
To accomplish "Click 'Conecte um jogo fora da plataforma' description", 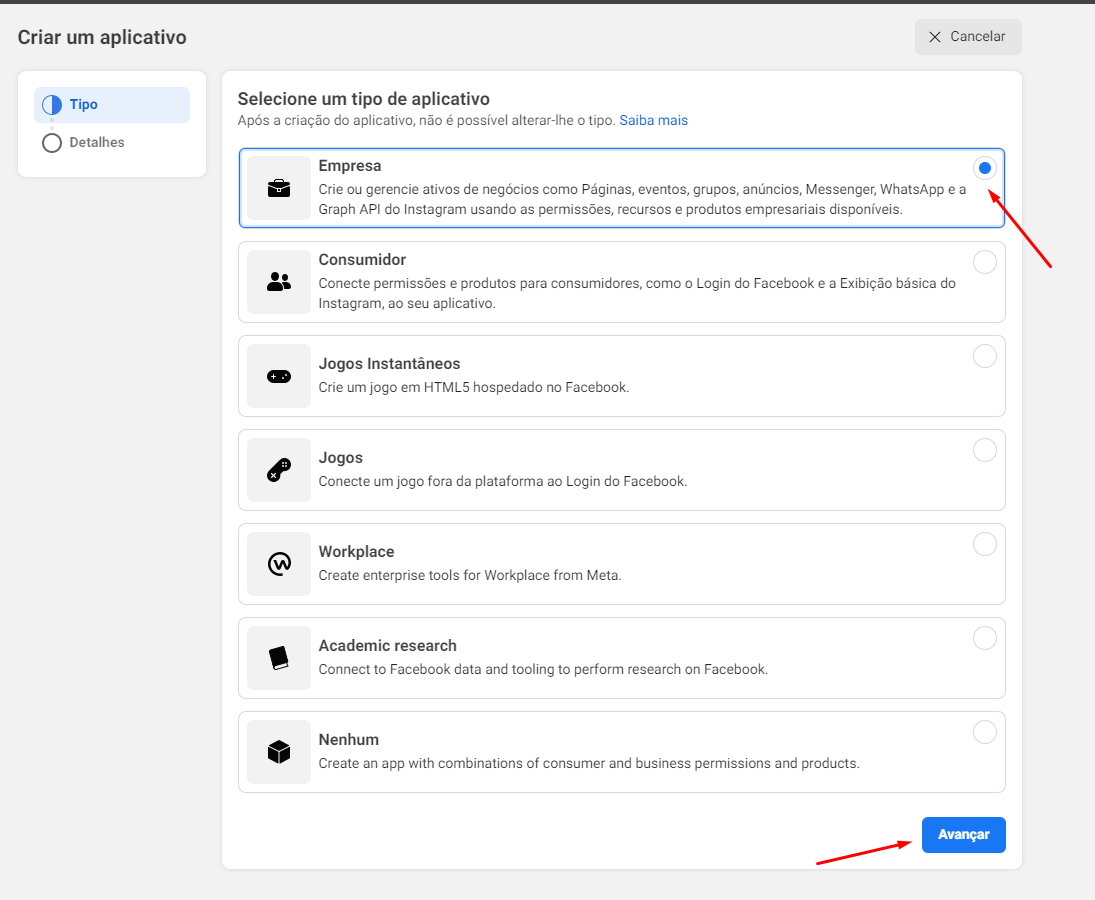I will click(503, 481).
